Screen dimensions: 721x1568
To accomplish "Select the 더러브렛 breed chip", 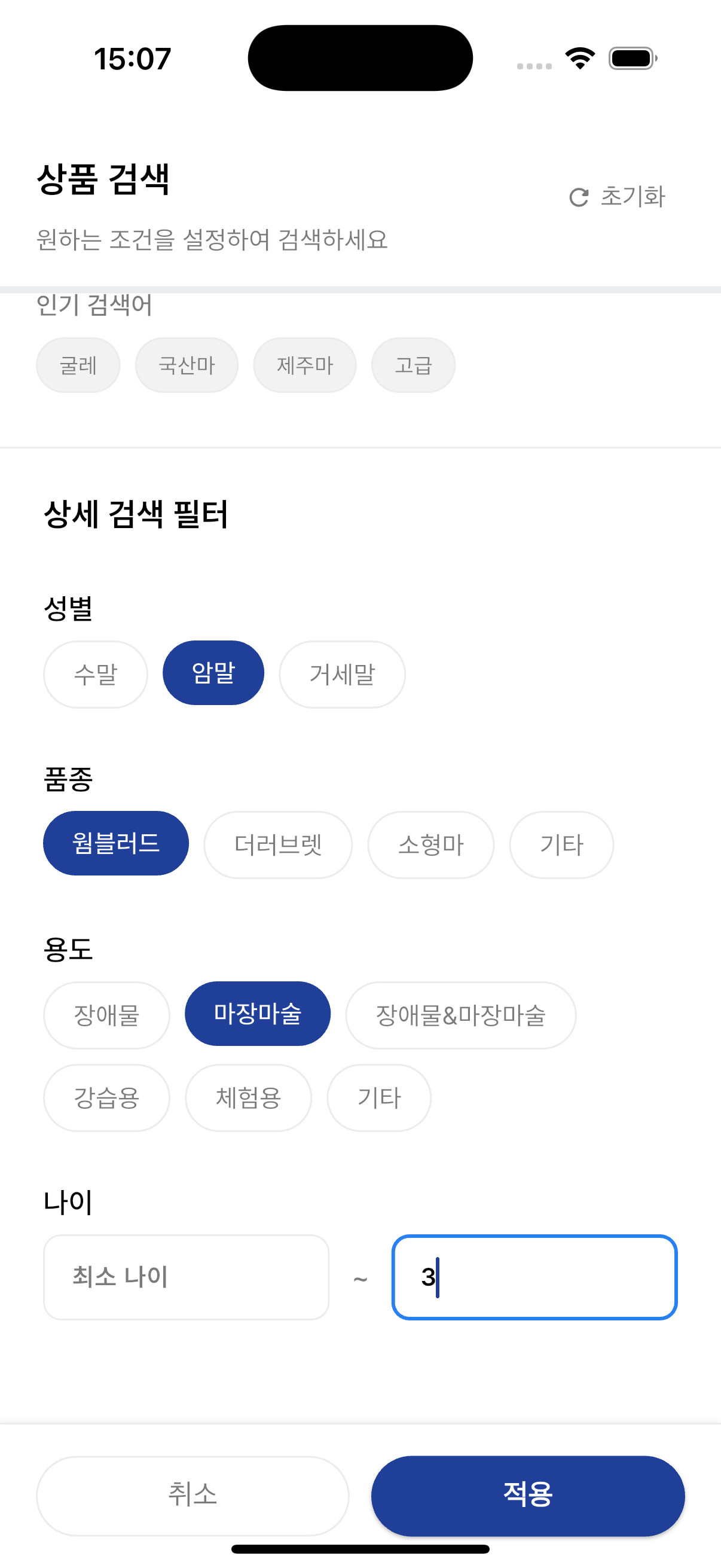I will point(278,844).
